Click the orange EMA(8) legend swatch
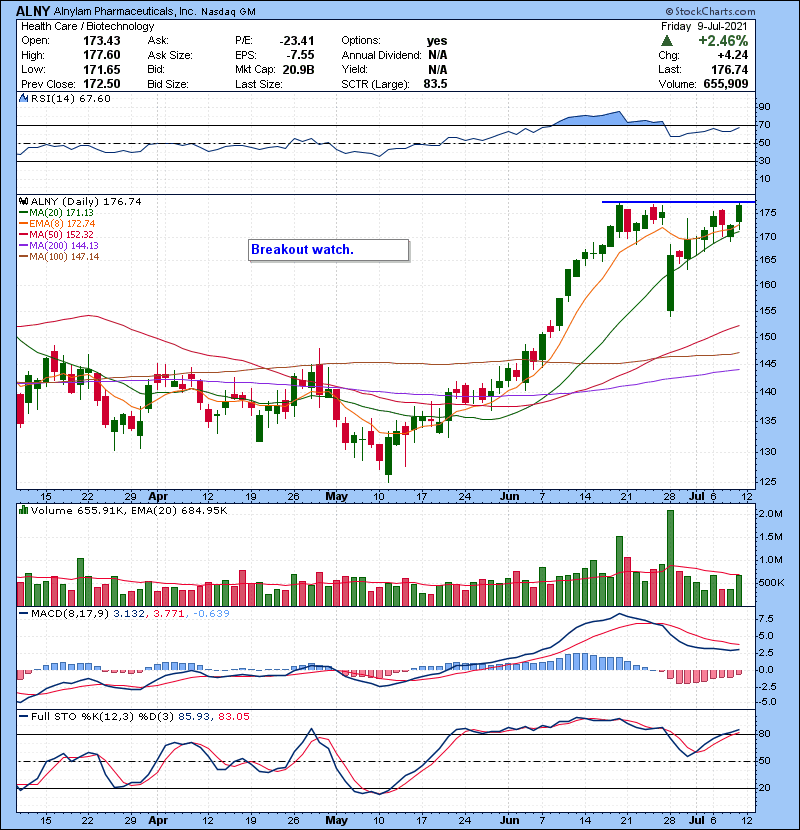 coord(24,224)
